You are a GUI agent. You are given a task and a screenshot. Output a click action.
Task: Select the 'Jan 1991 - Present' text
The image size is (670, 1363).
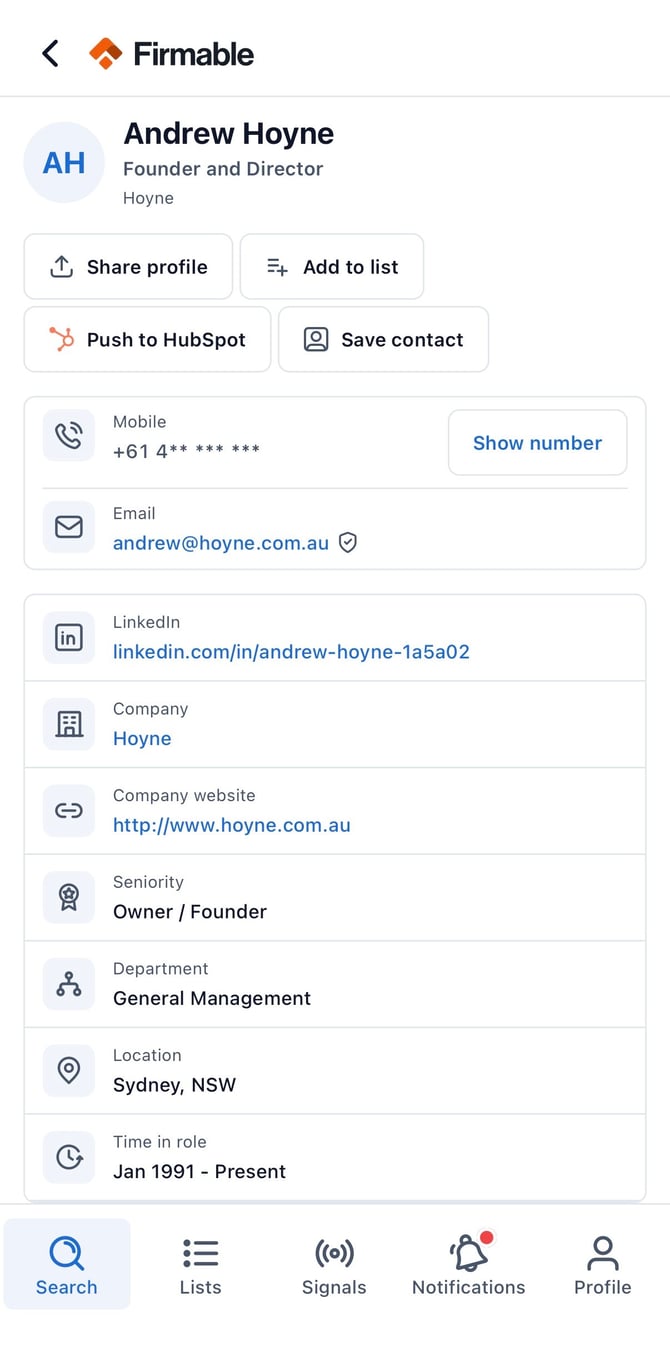click(x=200, y=1172)
